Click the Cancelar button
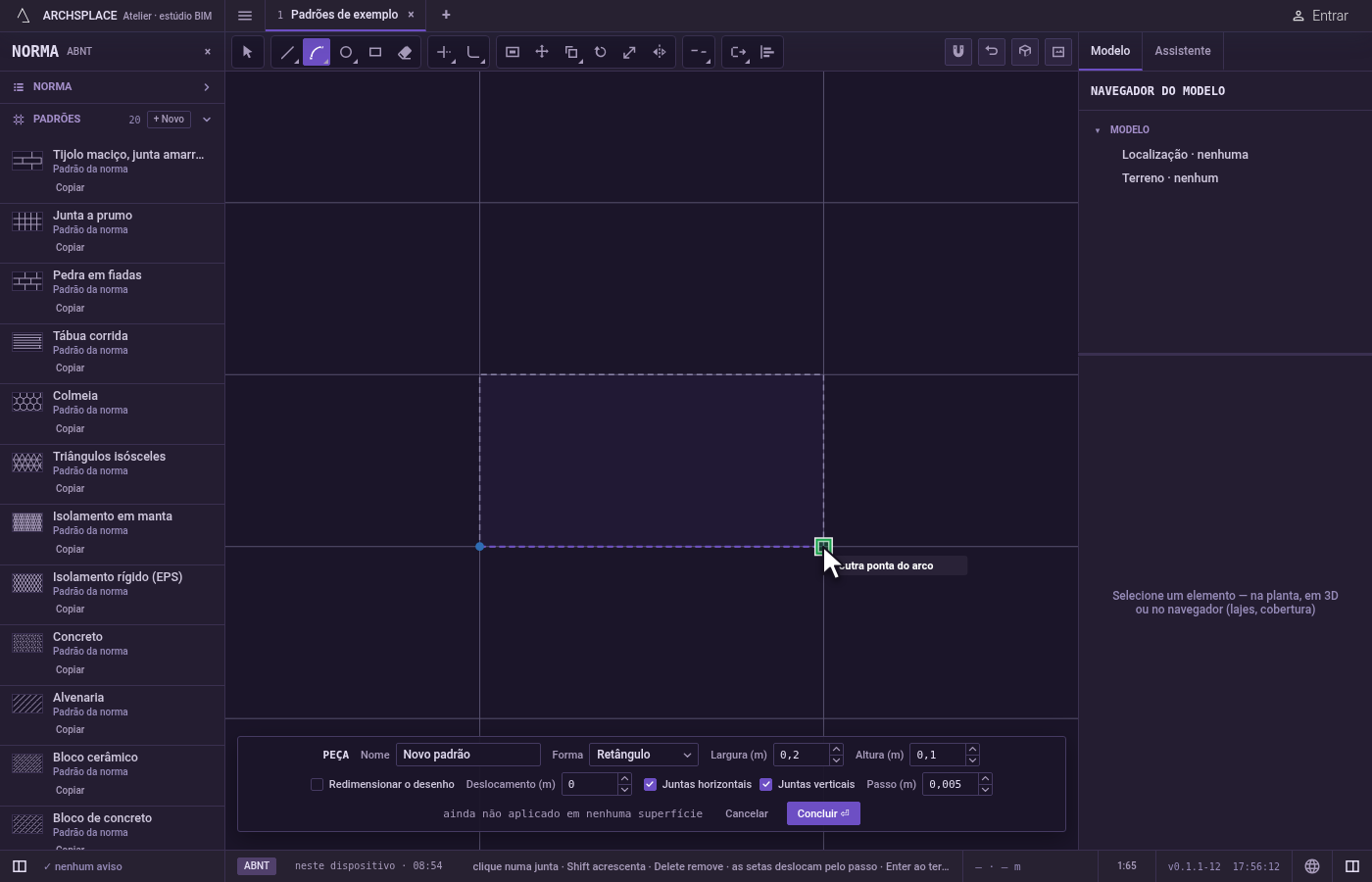The image size is (1372, 882). [x=747, y=813]
